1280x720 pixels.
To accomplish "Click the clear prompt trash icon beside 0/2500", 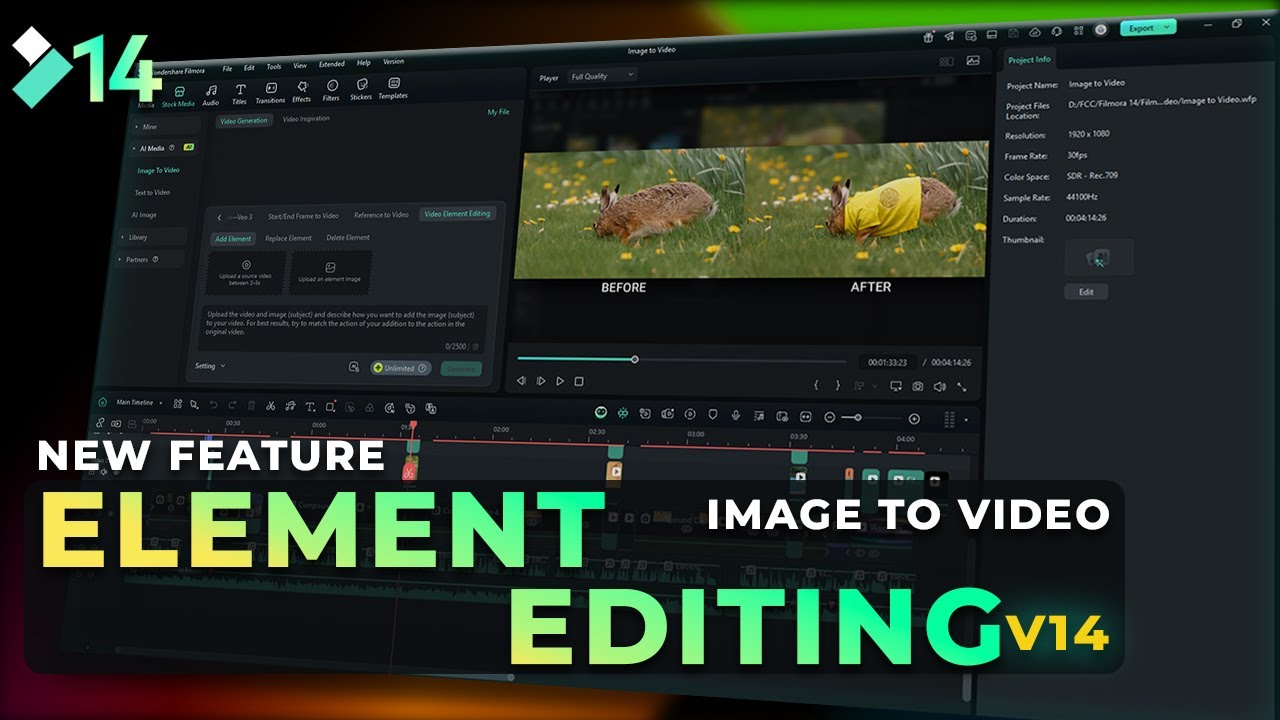I will [476, 347].
